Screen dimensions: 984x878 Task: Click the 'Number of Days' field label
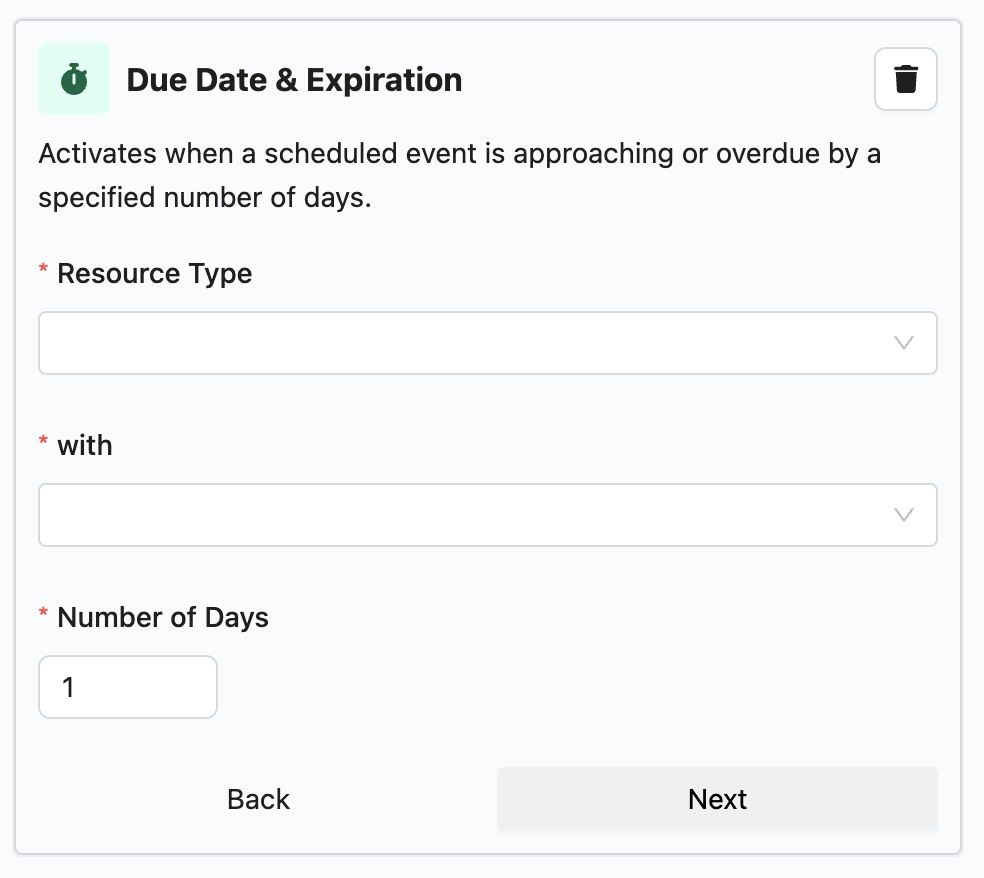click(163, 617)
